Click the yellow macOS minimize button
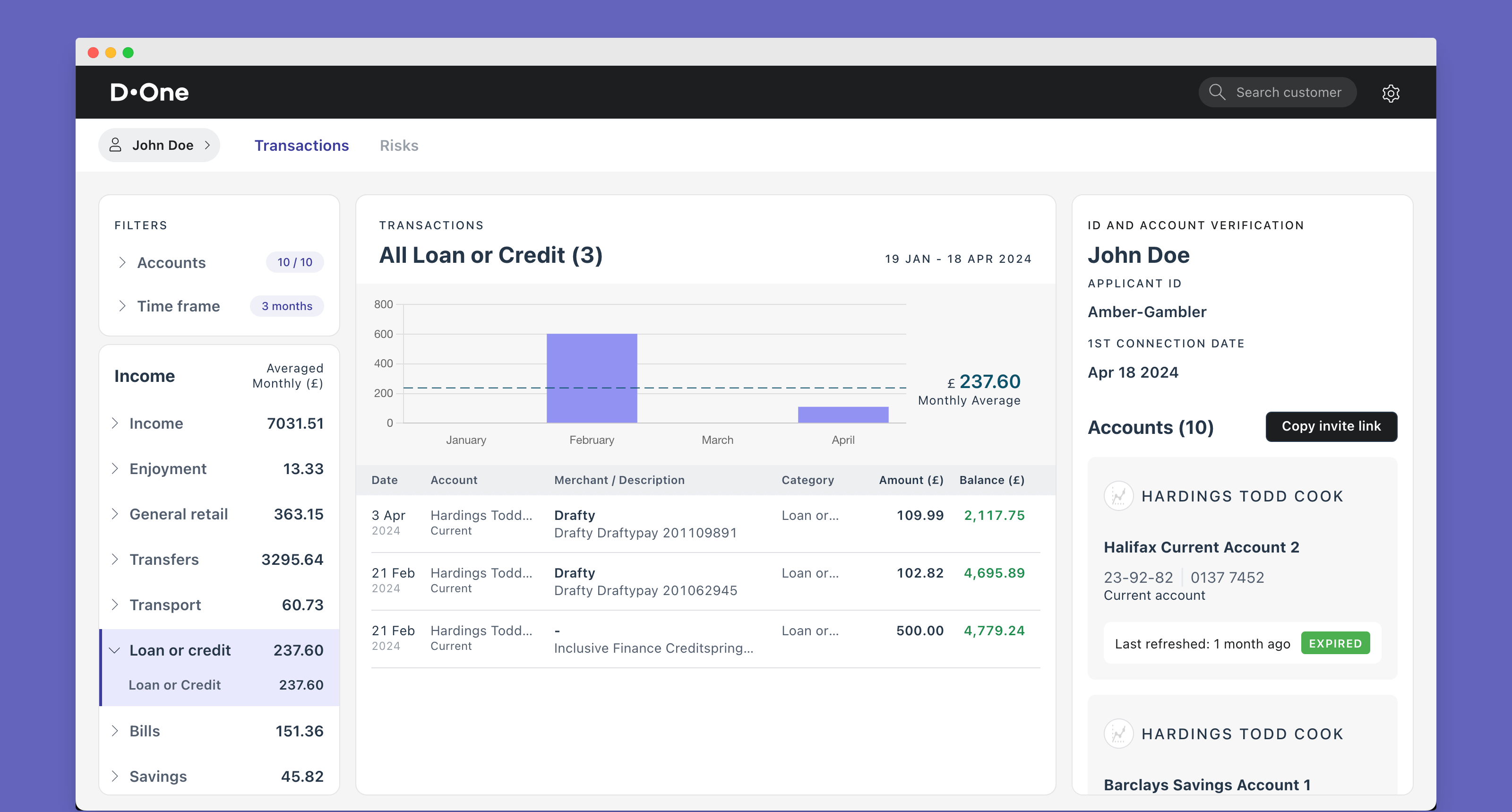1512x812 pixels. click(111, 53)
